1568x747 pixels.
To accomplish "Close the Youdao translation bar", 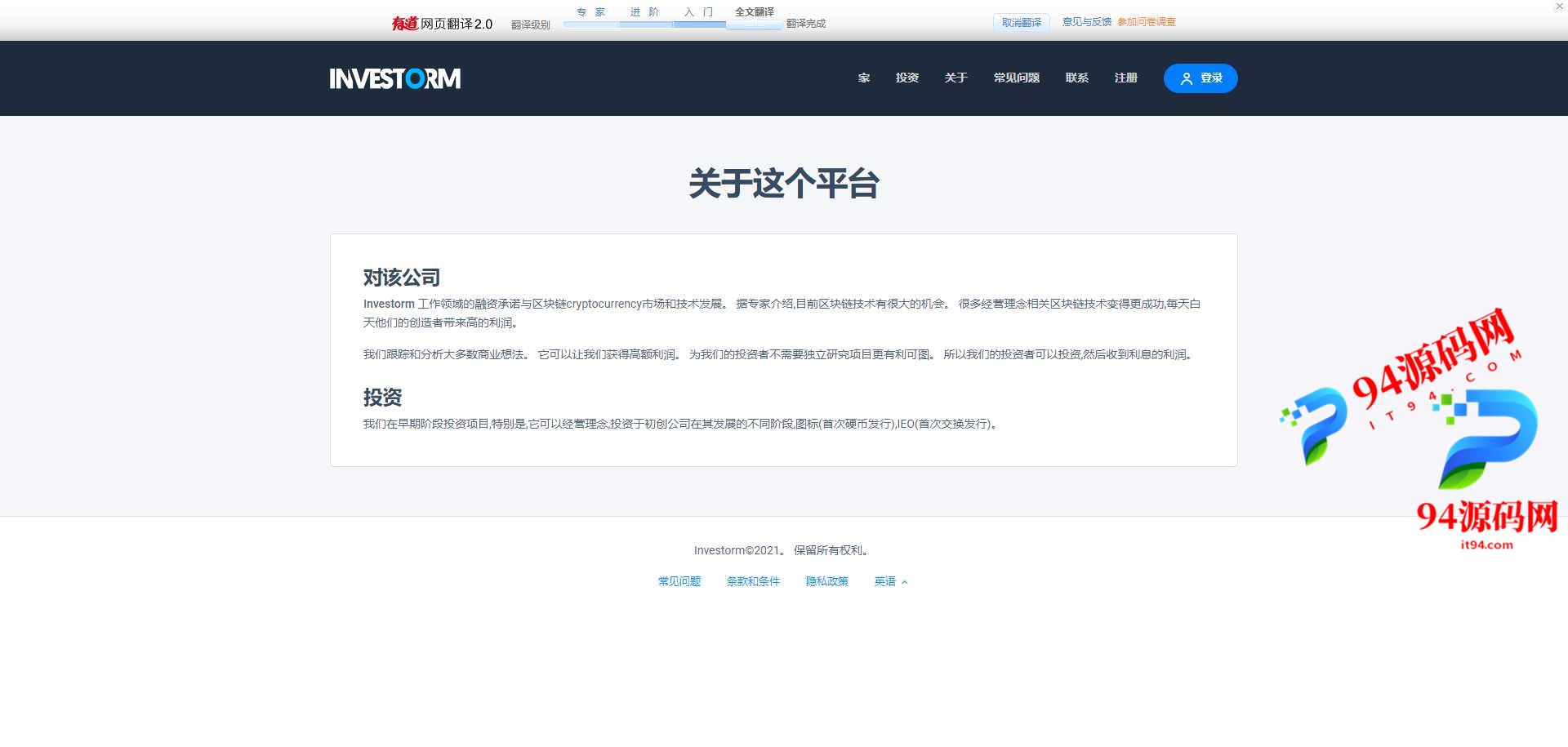I will (x=1558, y=7).
